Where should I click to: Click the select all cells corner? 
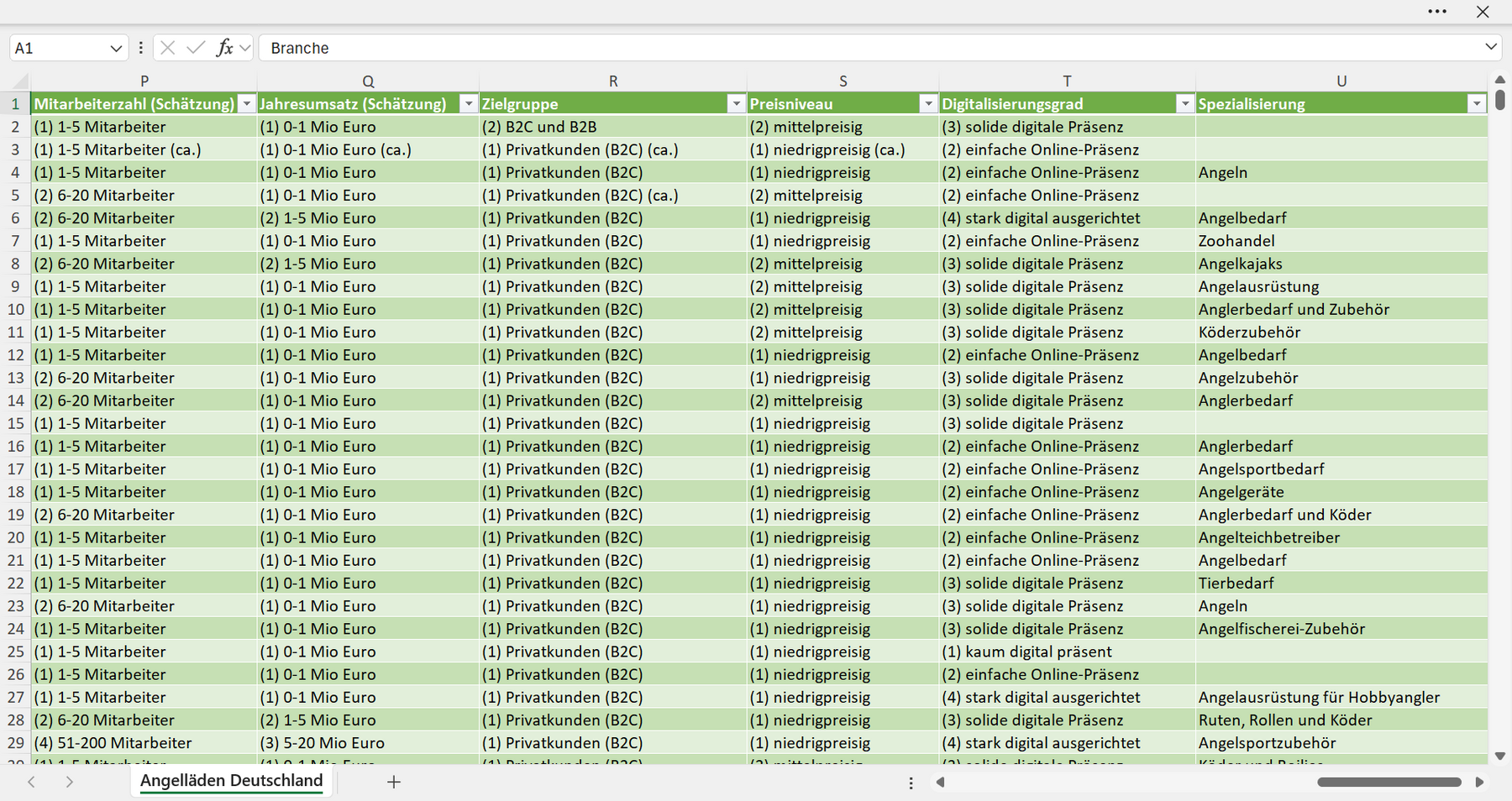[x=19, y=81]
